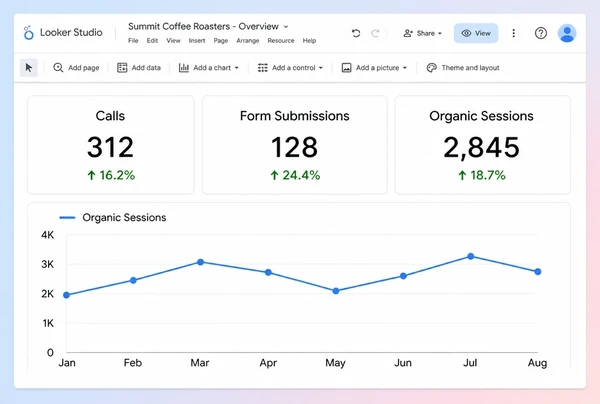Click the blue View button label

tap(483, 33)
